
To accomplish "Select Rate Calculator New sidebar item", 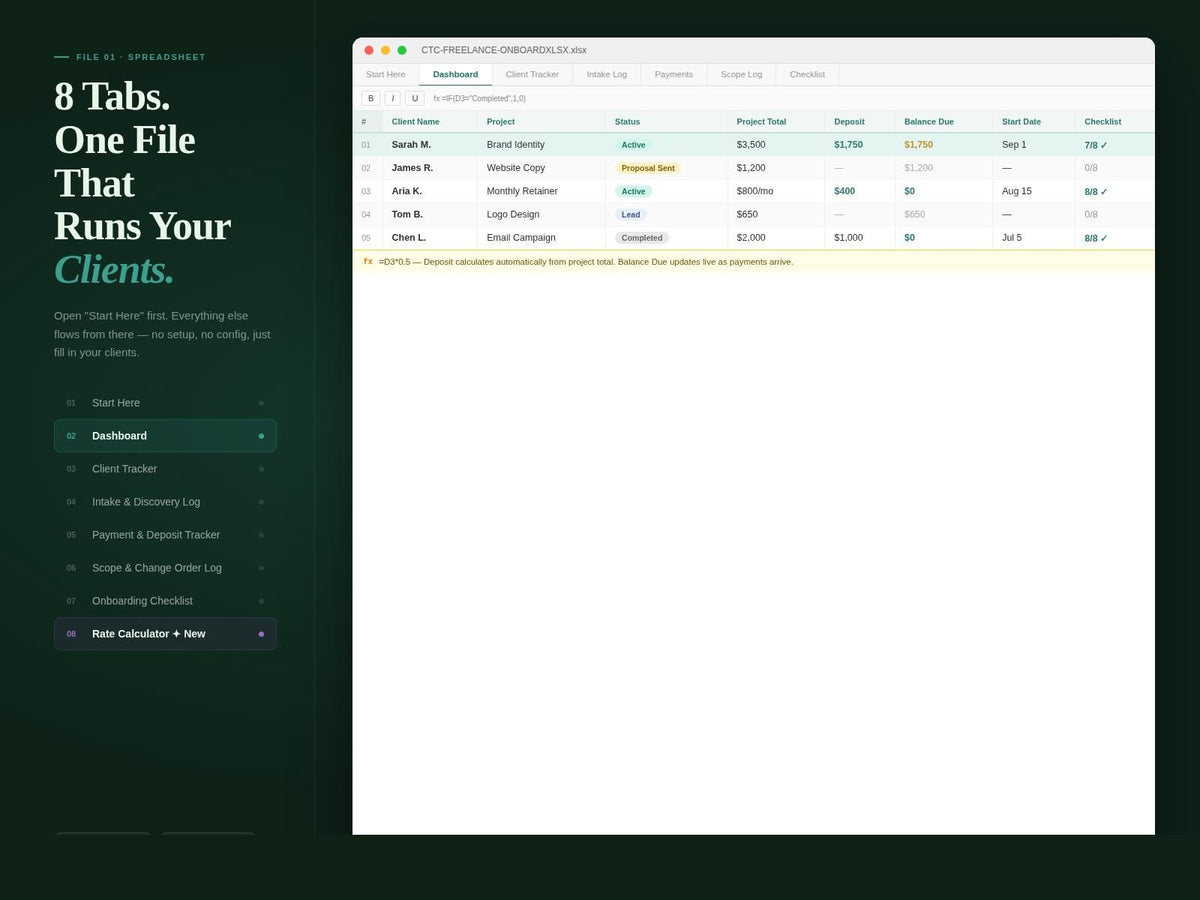I will (165, 634).
